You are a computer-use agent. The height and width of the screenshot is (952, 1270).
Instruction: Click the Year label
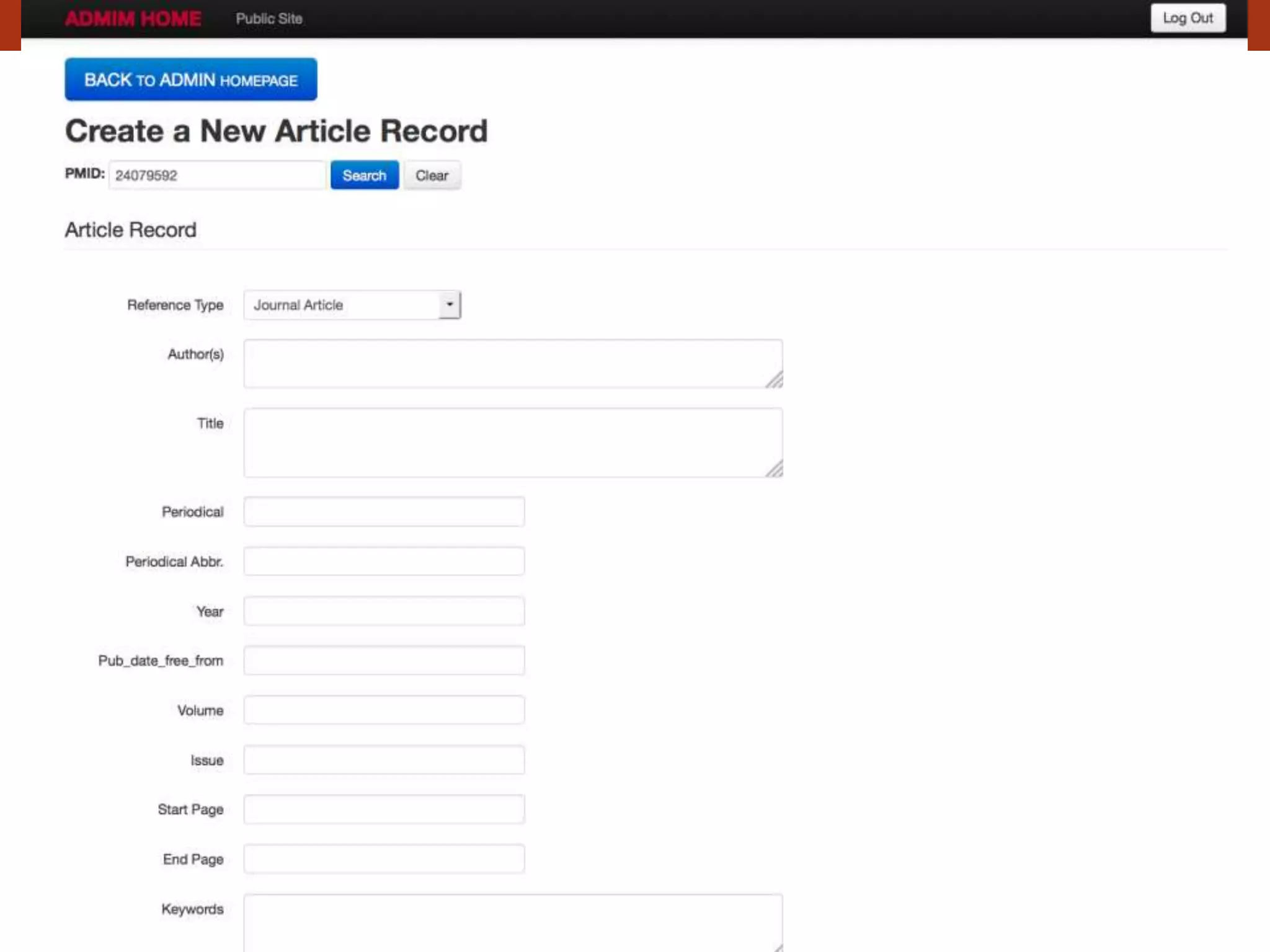[210, 612]
